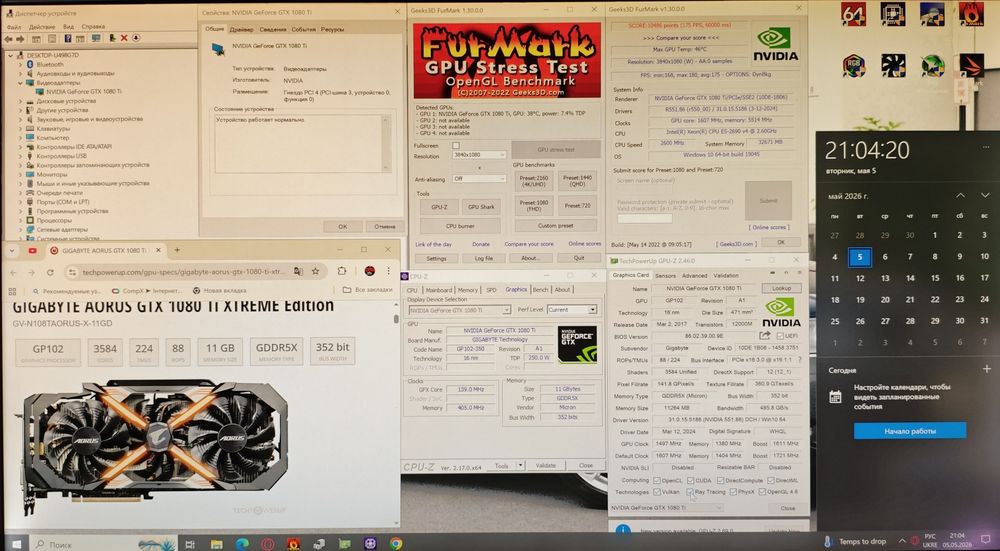Open Google Chrome from the taskbar
Image resolution: width=1000 pixels, height=551 pixels.
pyautogui.click(x=396, y=544)
